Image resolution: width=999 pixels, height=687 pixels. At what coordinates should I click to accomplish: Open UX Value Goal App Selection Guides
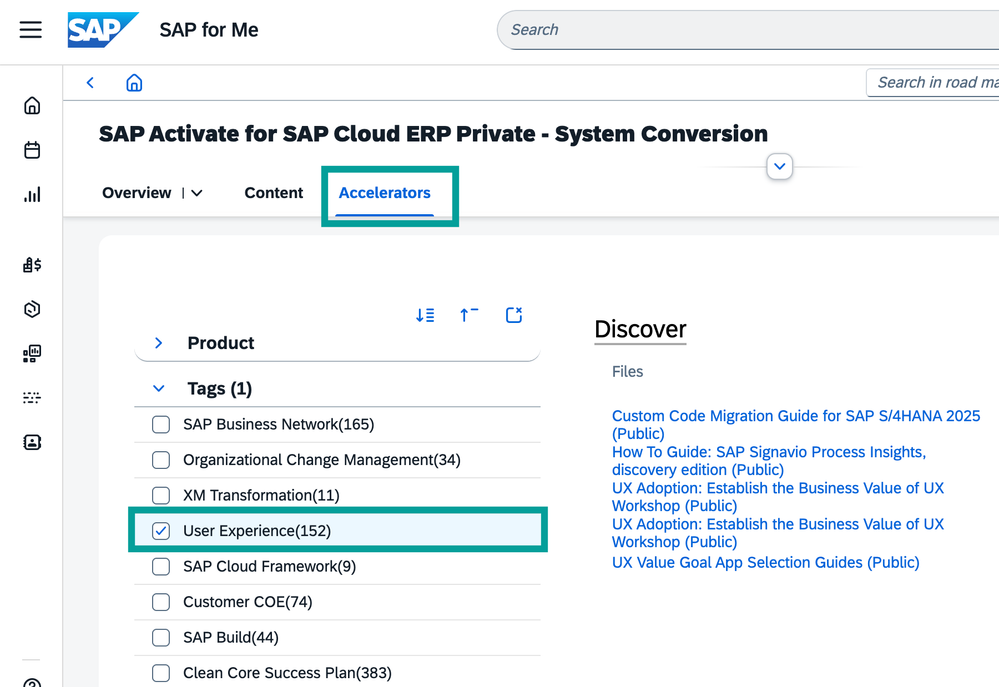click(x=766, y=563)
